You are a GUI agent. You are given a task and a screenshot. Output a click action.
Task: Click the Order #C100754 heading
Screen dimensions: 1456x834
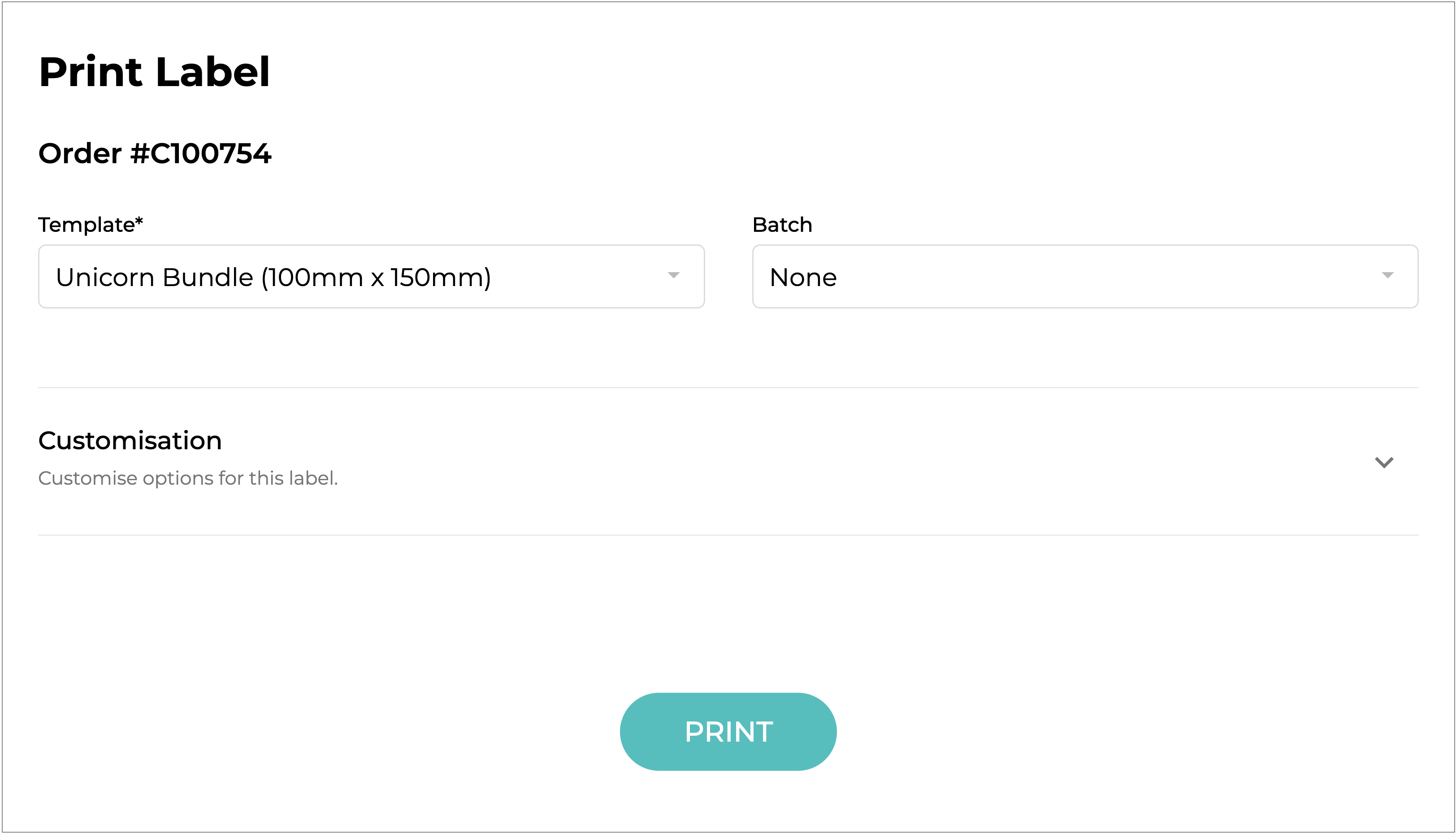pos(155,153)
